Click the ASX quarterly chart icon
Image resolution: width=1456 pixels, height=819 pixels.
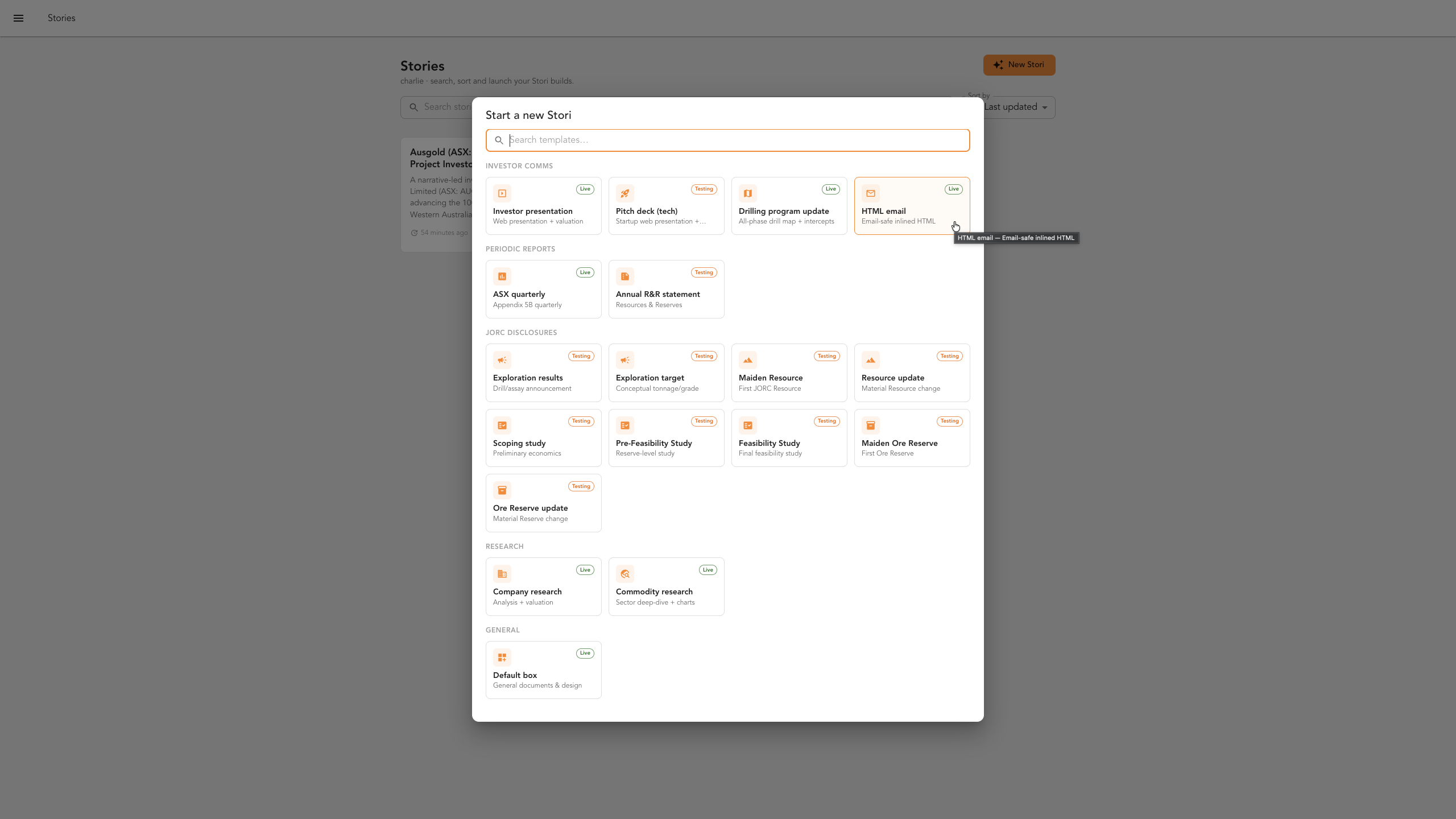coord(502,276)
